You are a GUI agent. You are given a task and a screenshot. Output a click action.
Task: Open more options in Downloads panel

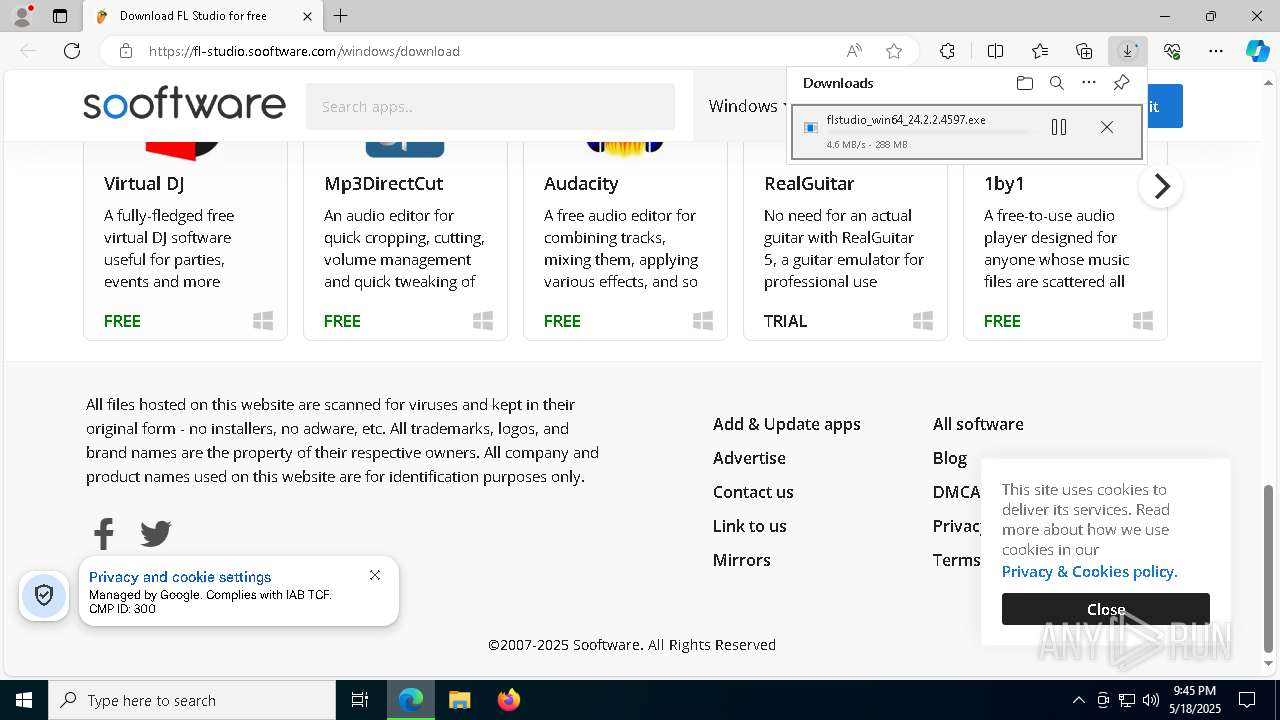tap(1089, 83)
